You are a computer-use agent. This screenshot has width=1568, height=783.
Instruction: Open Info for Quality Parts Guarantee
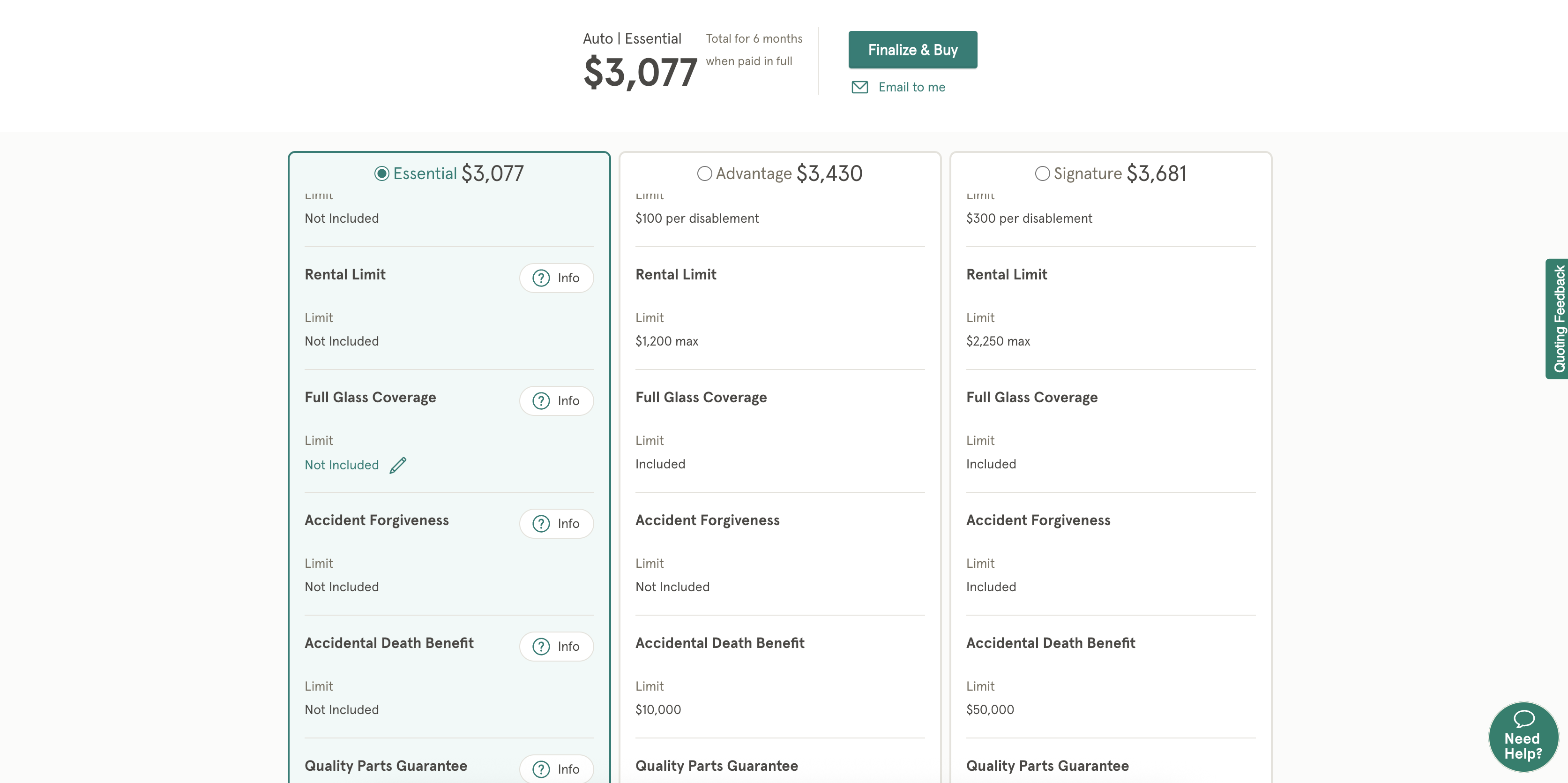(556, 768)
